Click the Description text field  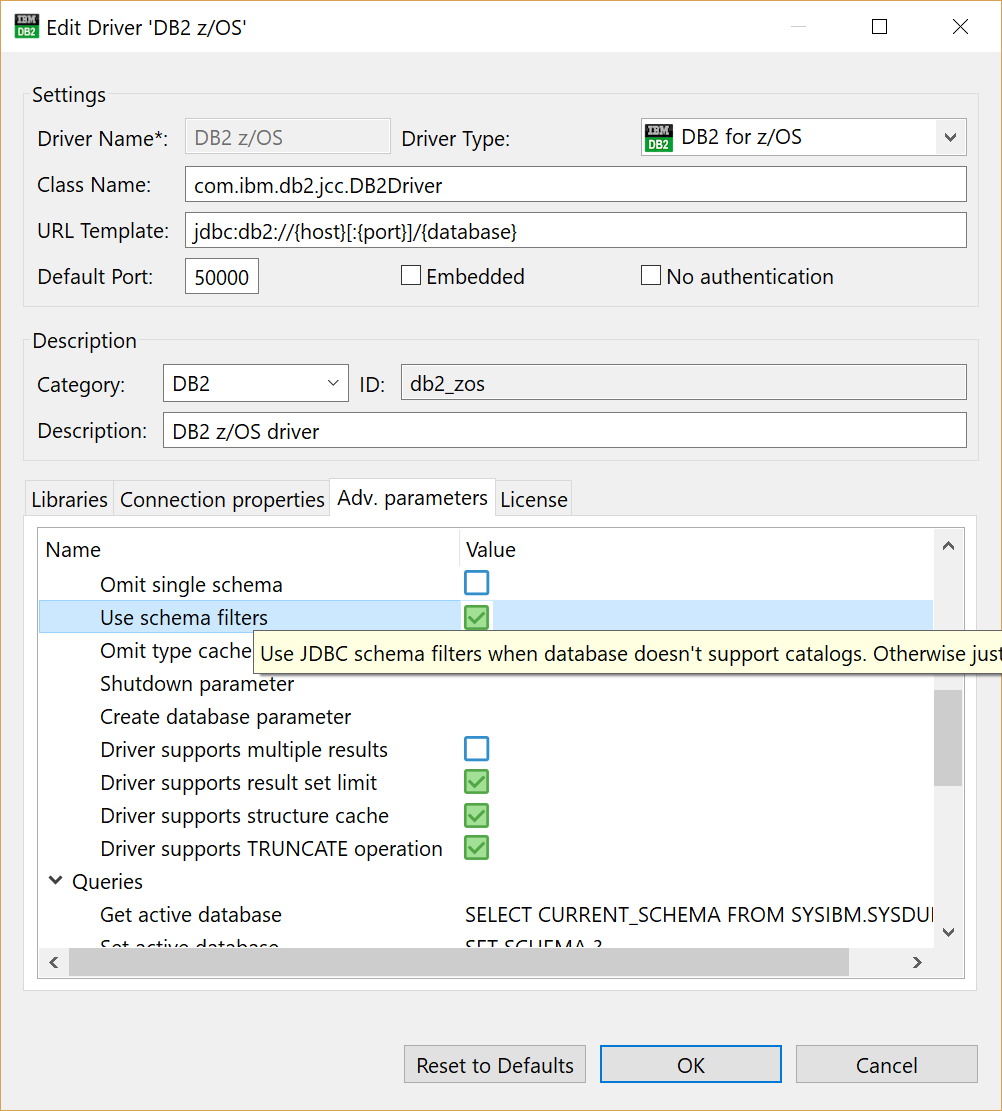[565, 431]
